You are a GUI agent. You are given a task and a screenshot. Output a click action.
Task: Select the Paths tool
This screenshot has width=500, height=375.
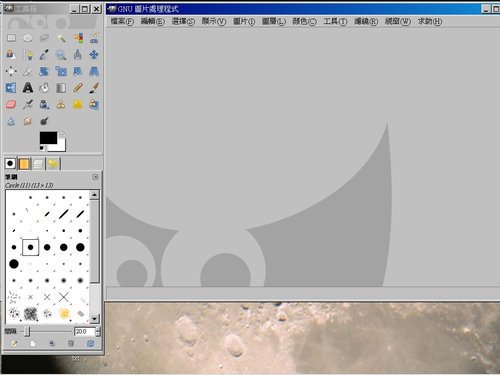click(28, 55)
